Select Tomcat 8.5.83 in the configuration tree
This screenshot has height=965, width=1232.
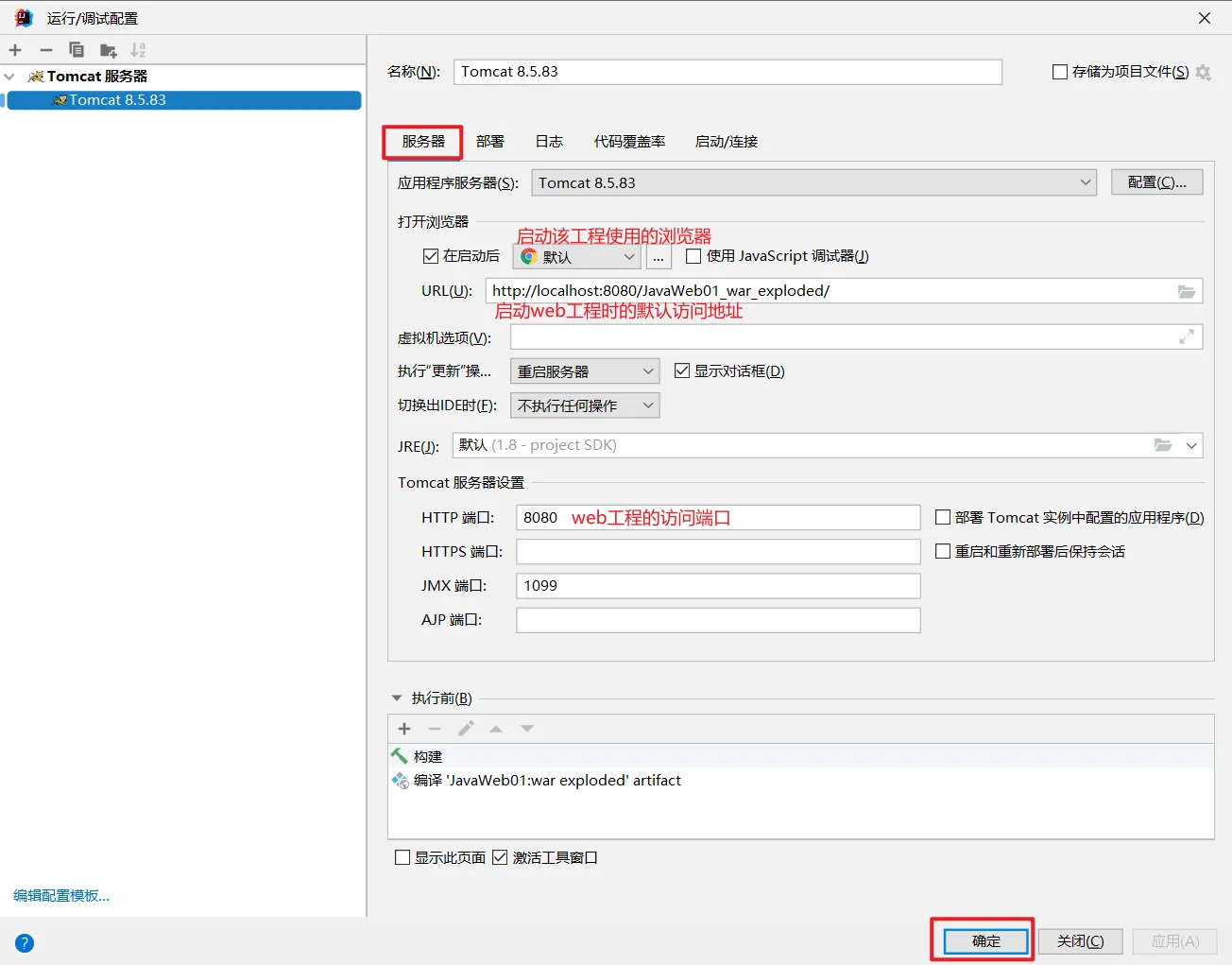tap(184, 100)
